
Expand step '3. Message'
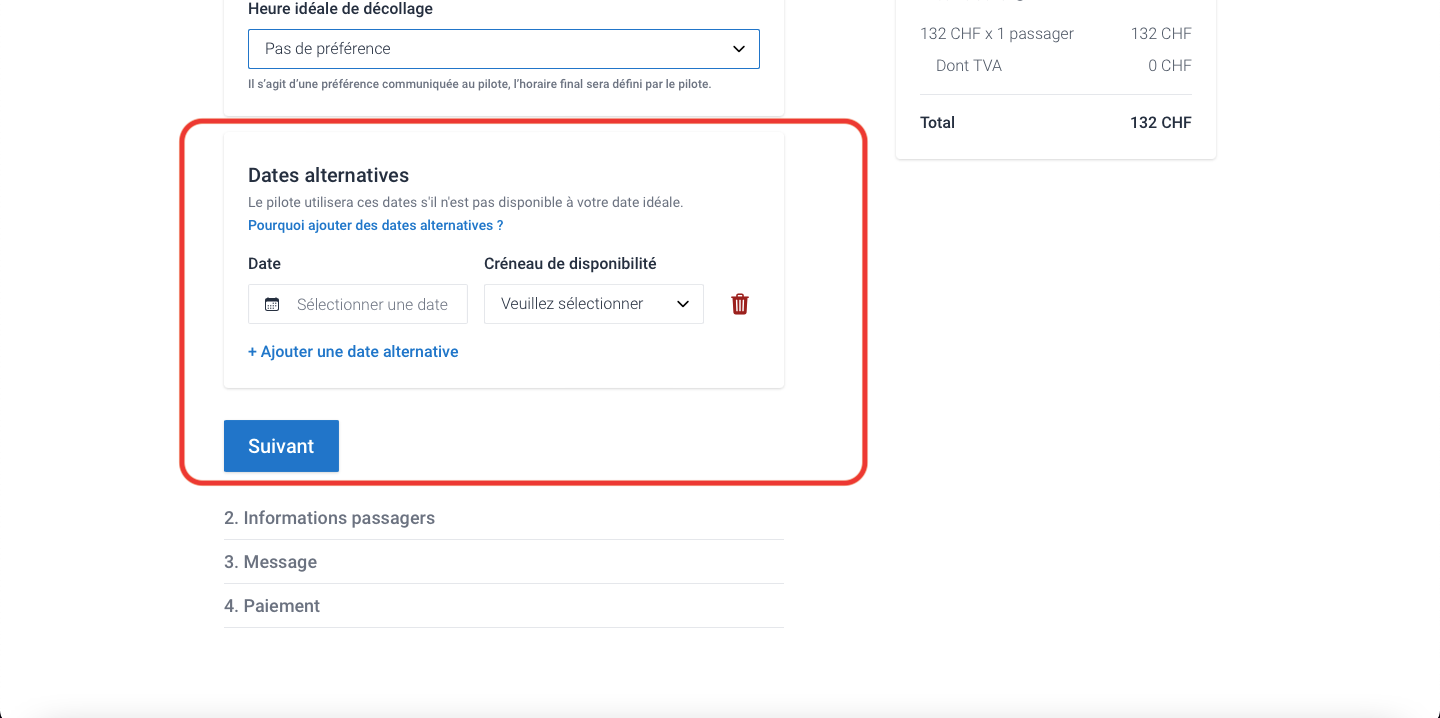504,562
